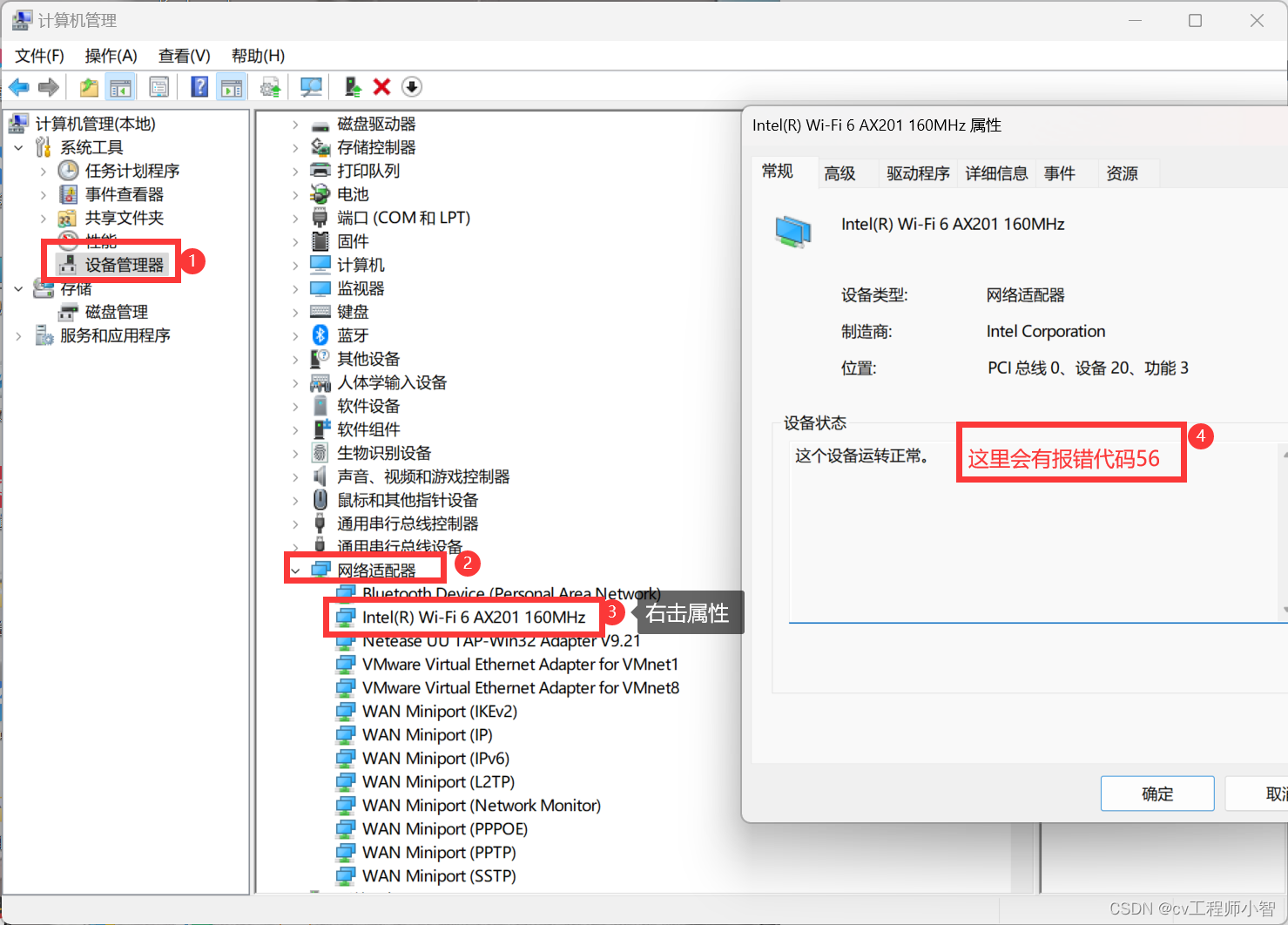1288x925 pixels.
Task: Switch to the 详细信息 tab
Action: pyautogui.click(x=996, y=173)
